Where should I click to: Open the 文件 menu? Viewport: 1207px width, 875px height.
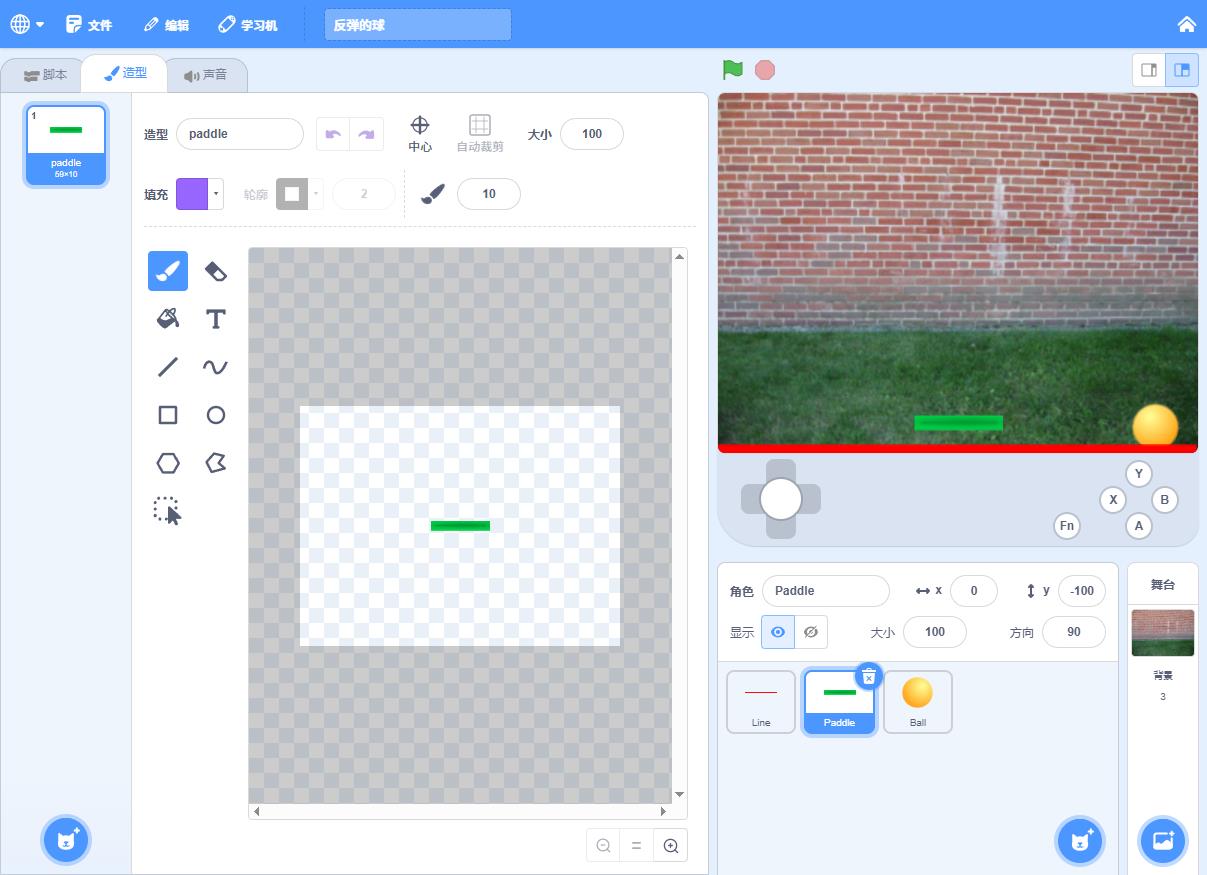pos(89,24)
